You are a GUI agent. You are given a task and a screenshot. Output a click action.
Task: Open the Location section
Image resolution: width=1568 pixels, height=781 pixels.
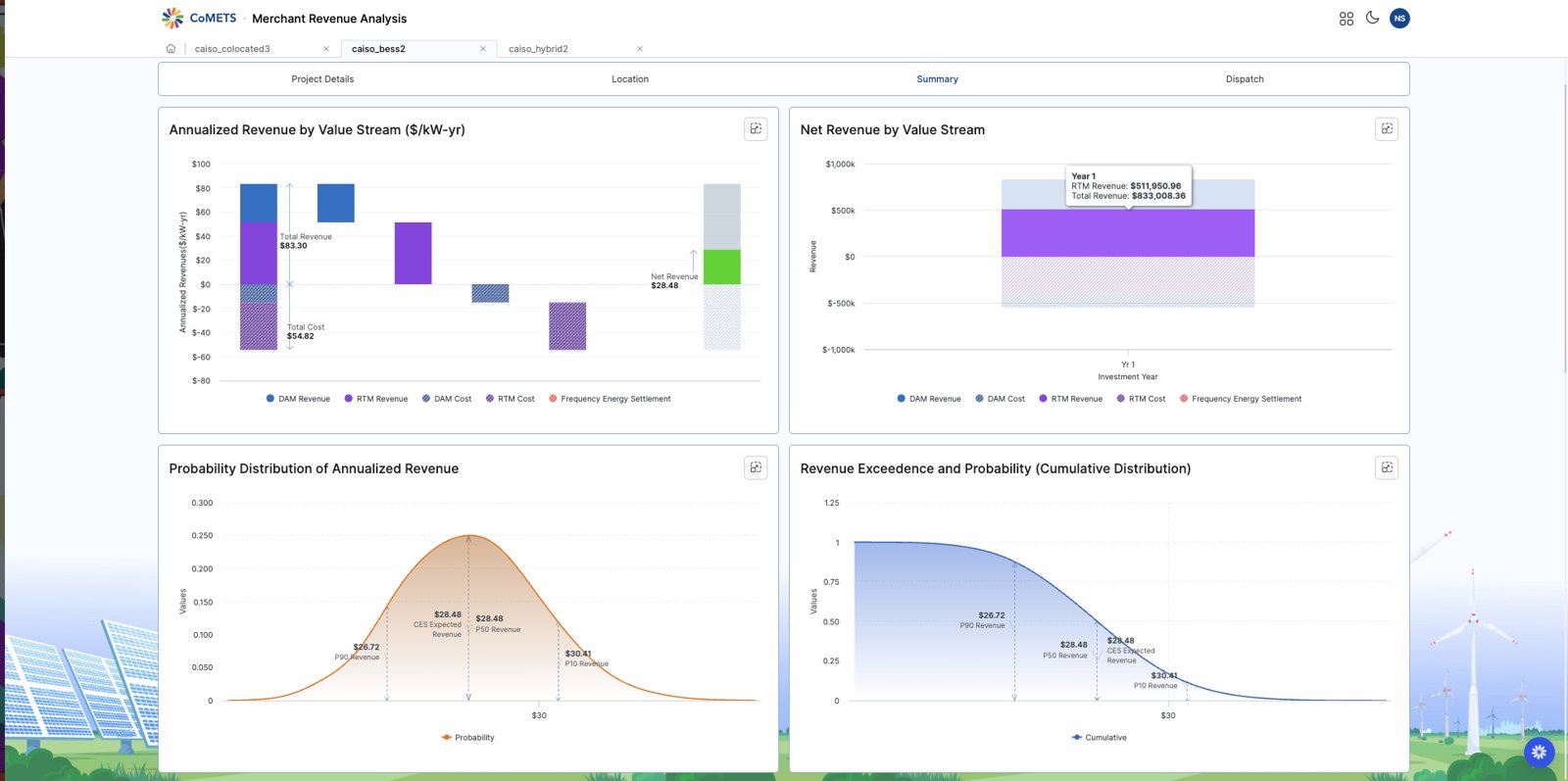point(630,79)
